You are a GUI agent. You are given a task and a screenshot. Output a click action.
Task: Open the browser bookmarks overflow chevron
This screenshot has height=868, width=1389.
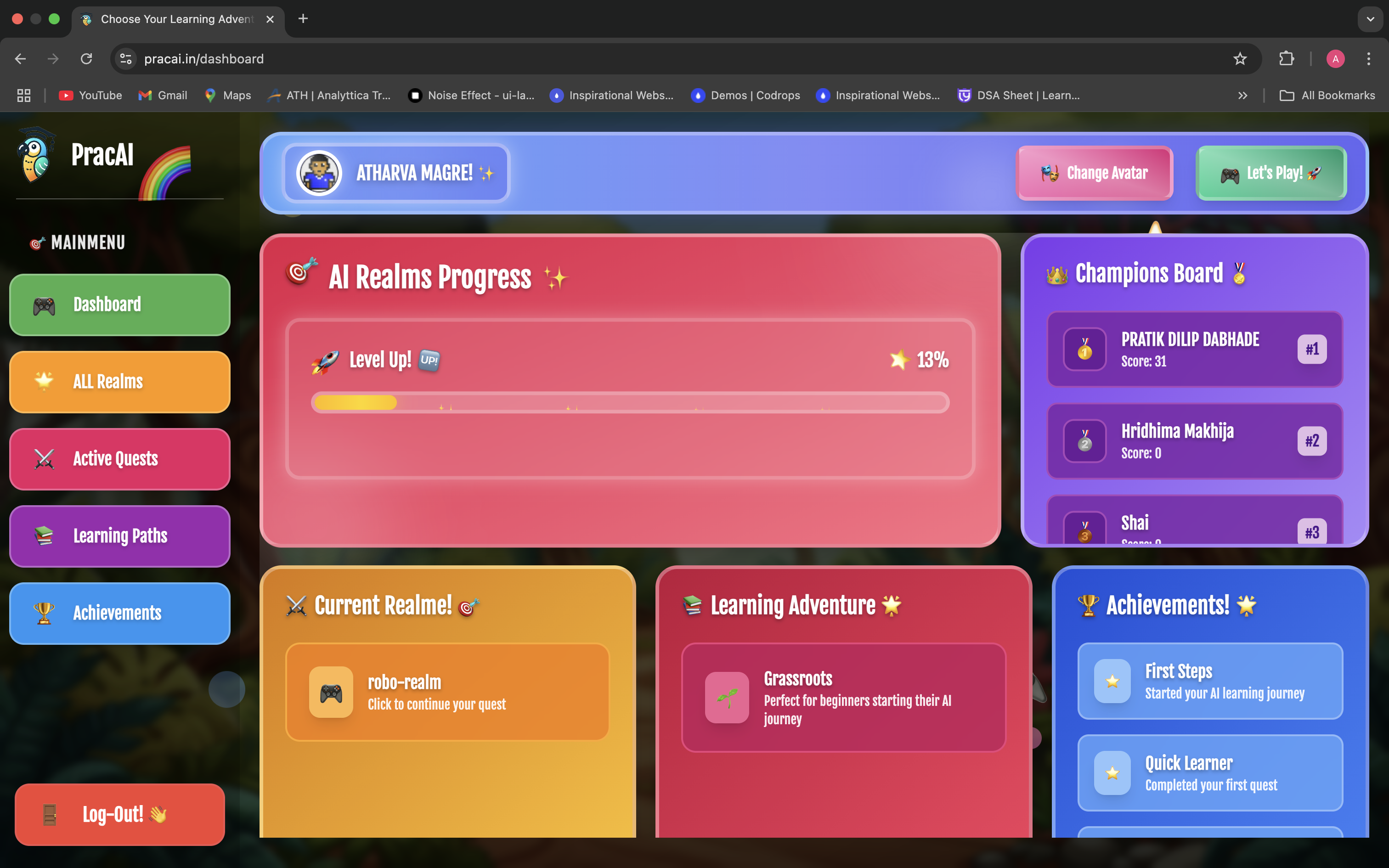tap(1242, 96)
